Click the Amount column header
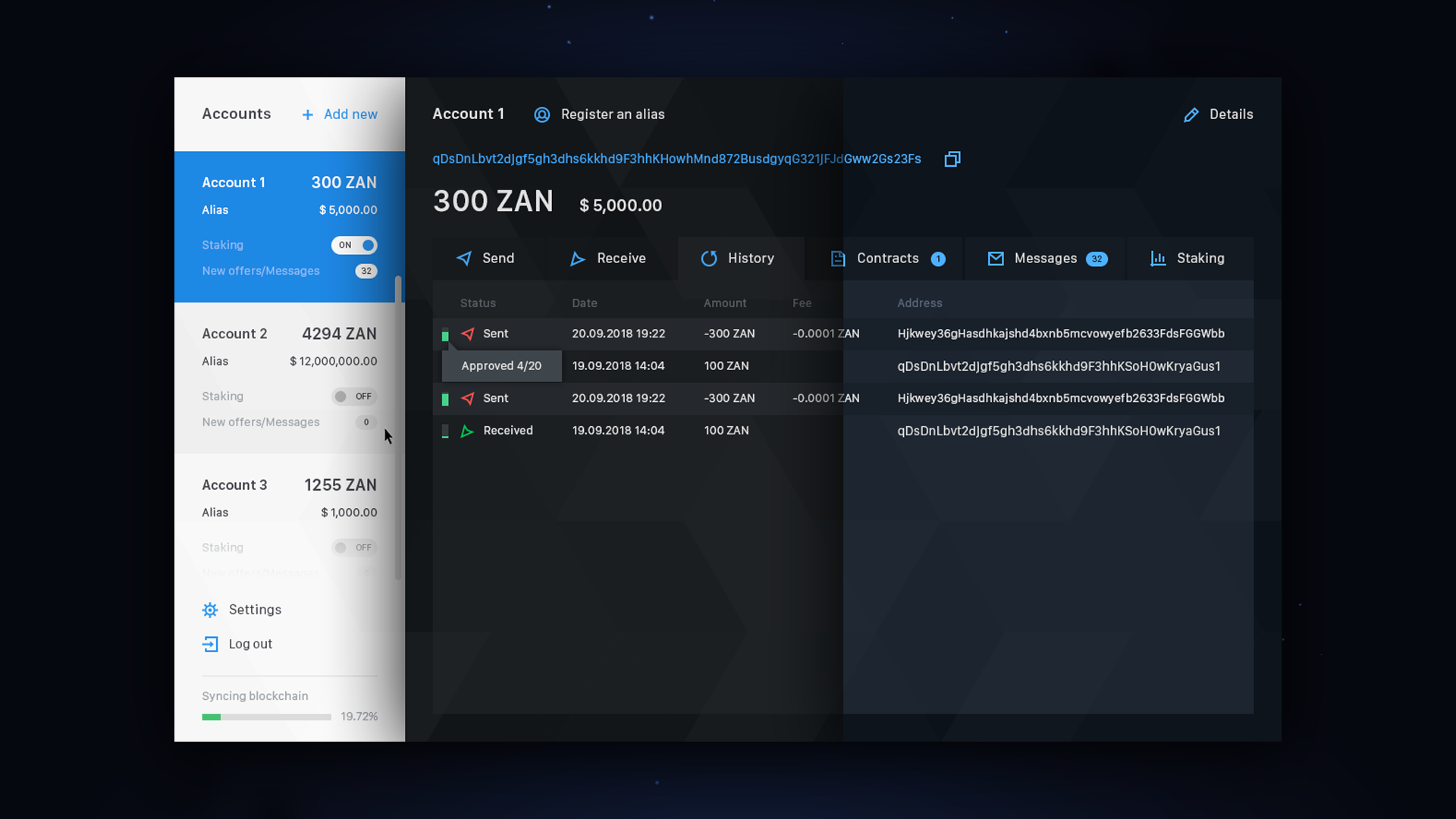 [725, 303]
